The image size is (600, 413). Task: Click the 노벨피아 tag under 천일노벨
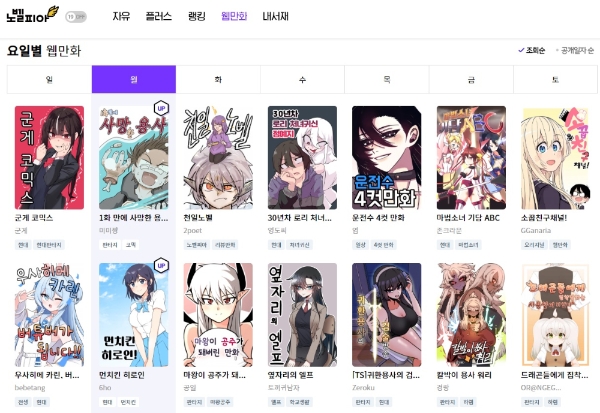[x=196, y=245]
